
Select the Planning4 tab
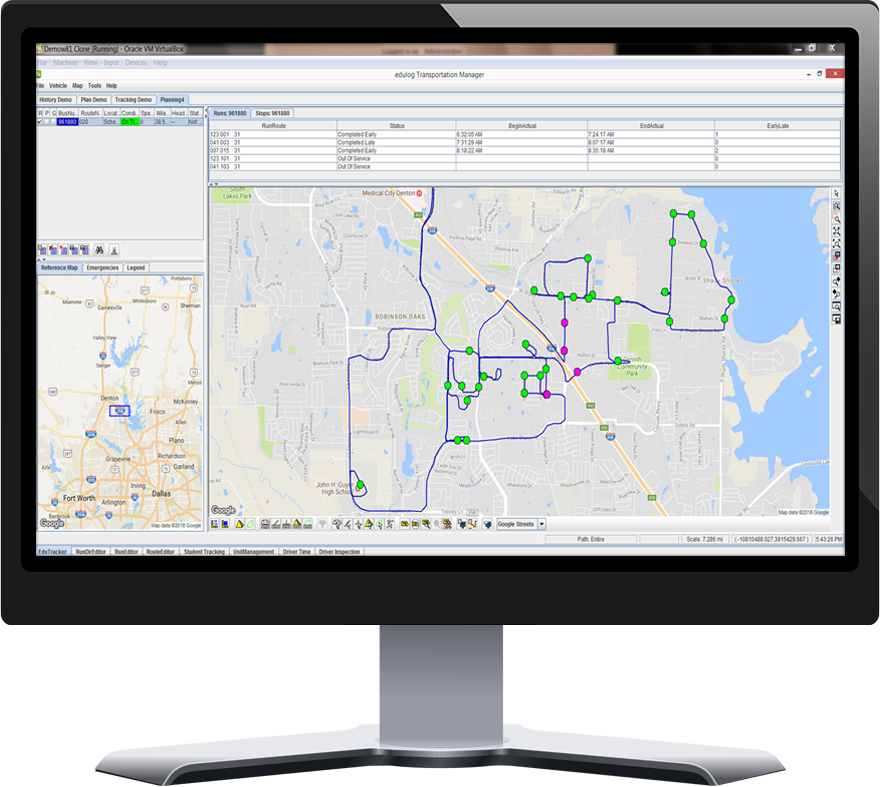172,100
